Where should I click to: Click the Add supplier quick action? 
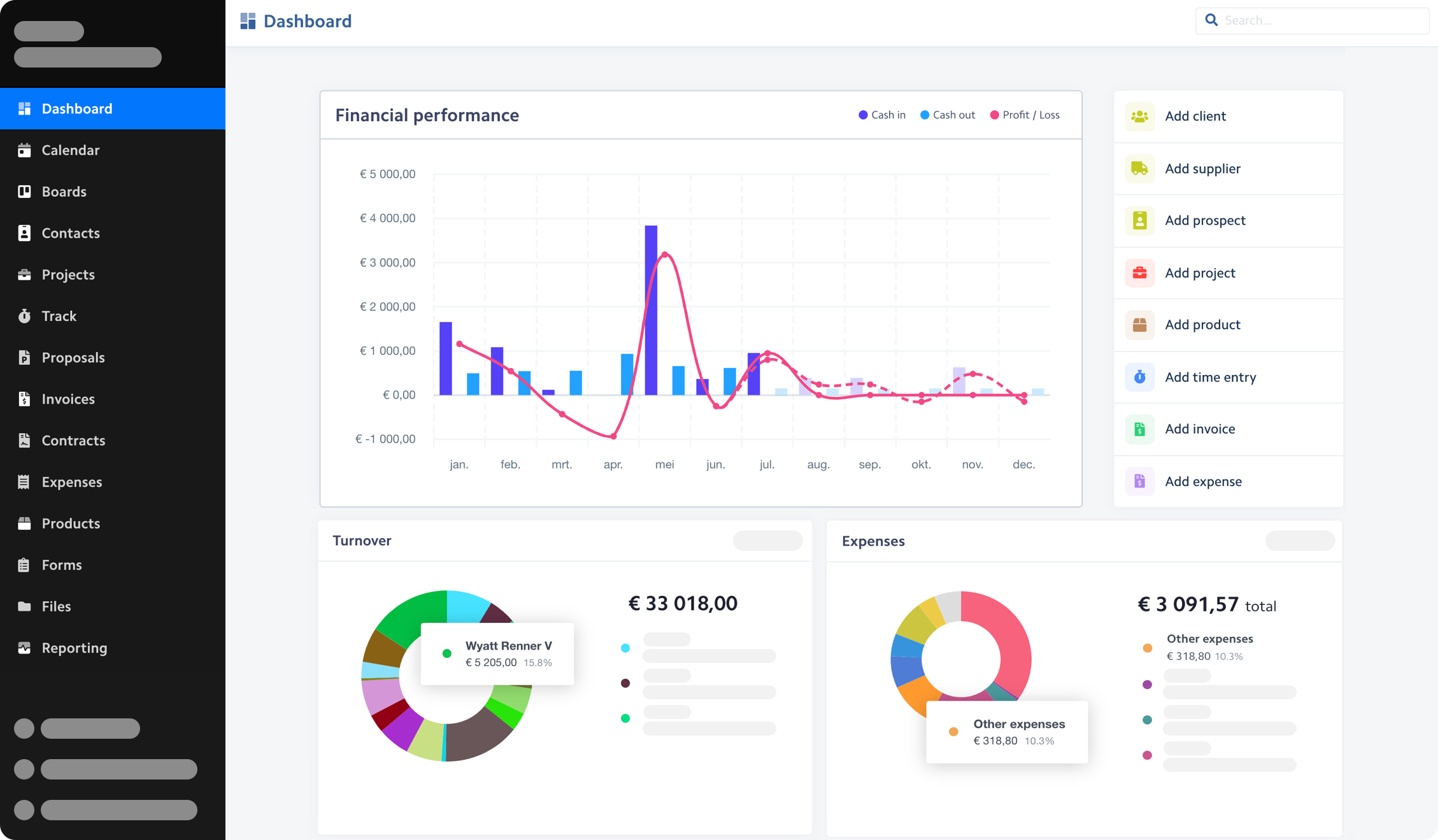tap(1139, 168)
